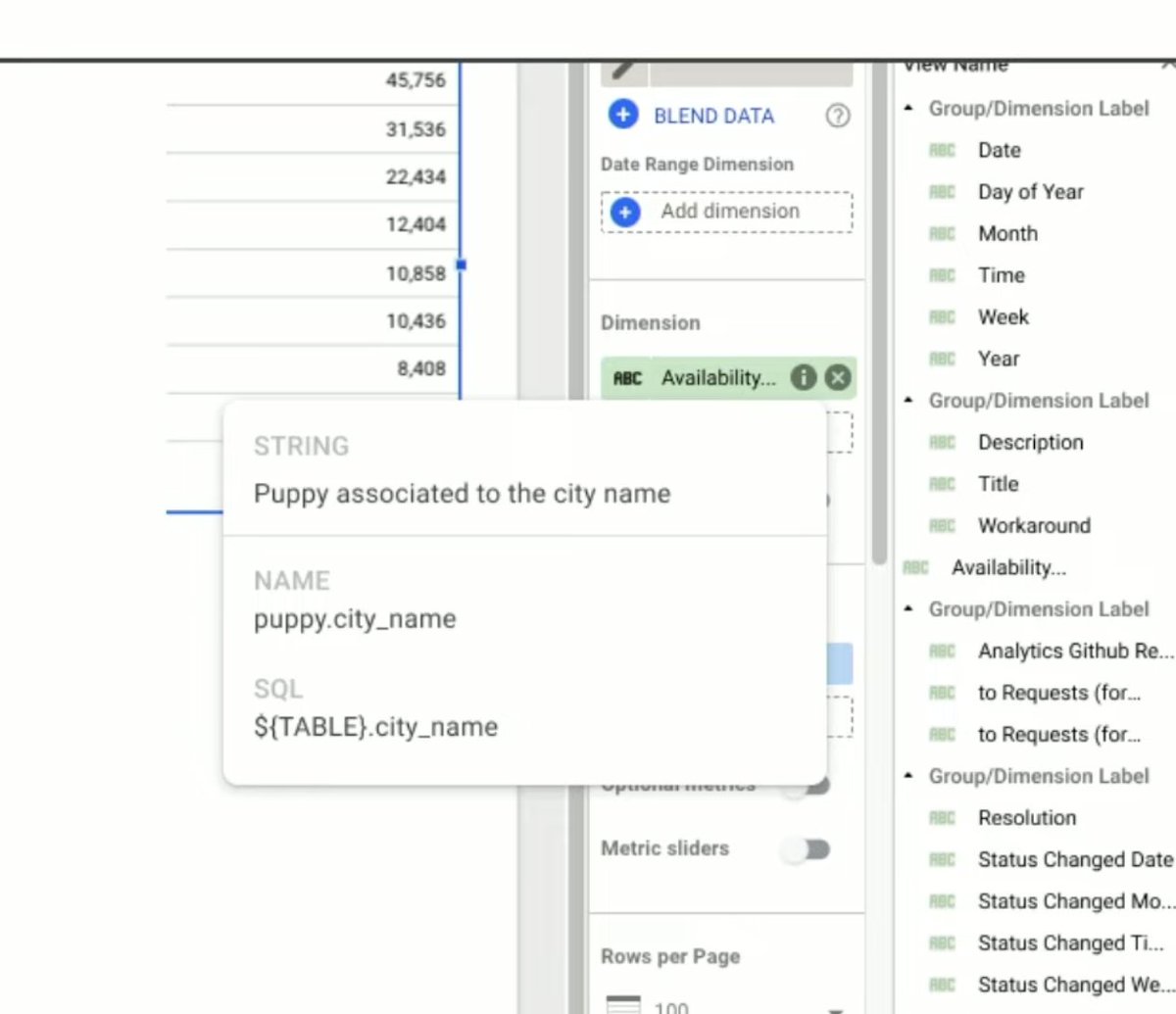Click the ABC icon beside Year field
The width and height of the screenshot is (1176, 1014).
pos(942,359)
